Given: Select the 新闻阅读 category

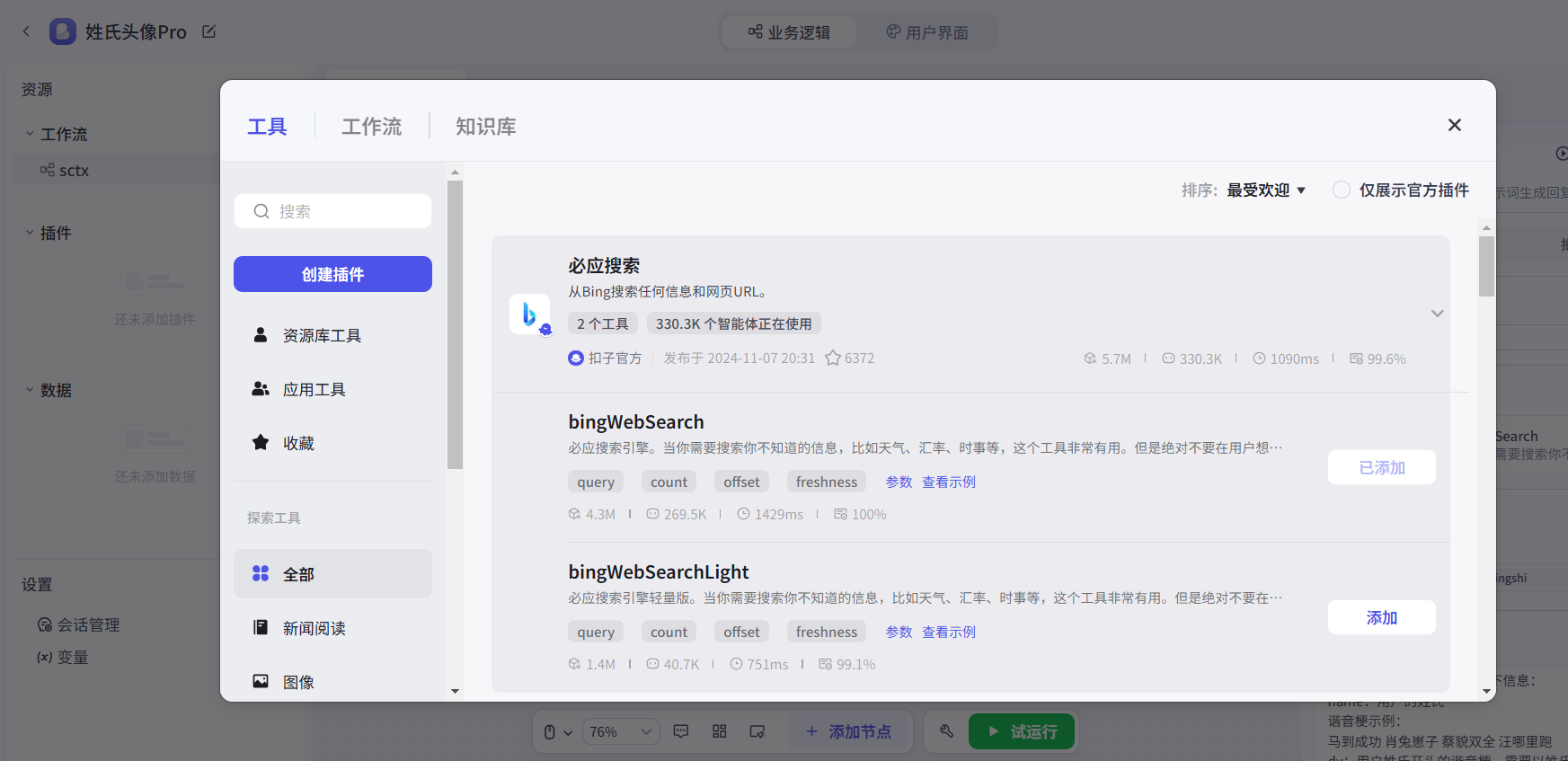Looking at the screenshot, I should (332, 628).
